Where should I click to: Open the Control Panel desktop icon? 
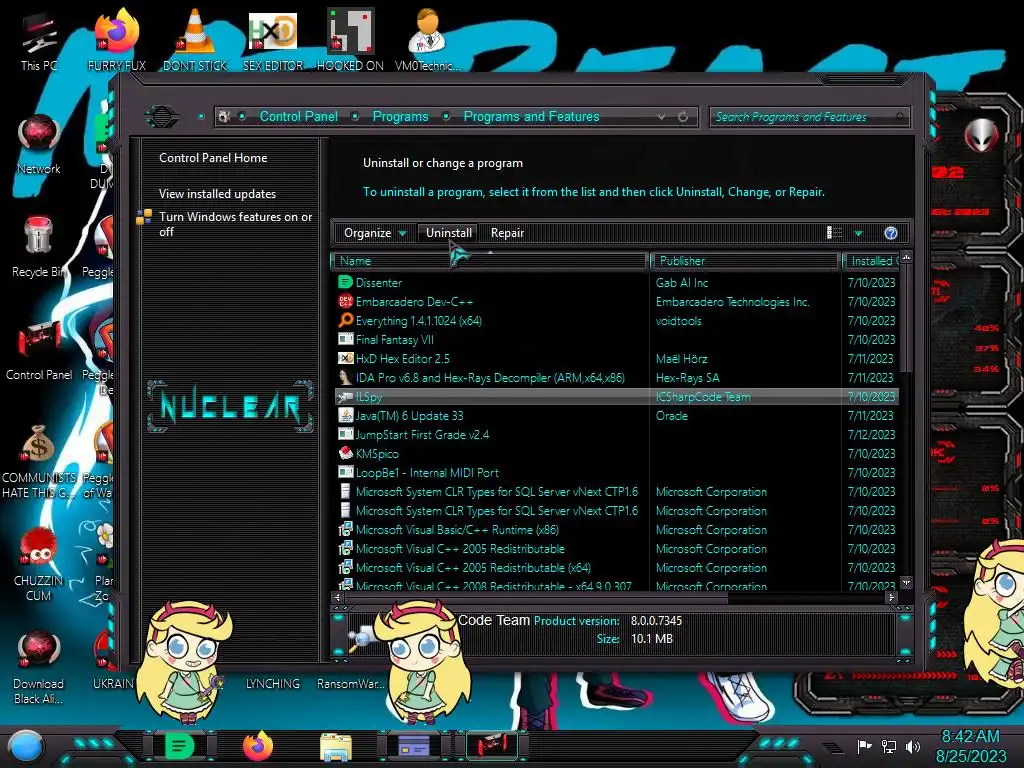pyautogui.click(x=39, y=351)
